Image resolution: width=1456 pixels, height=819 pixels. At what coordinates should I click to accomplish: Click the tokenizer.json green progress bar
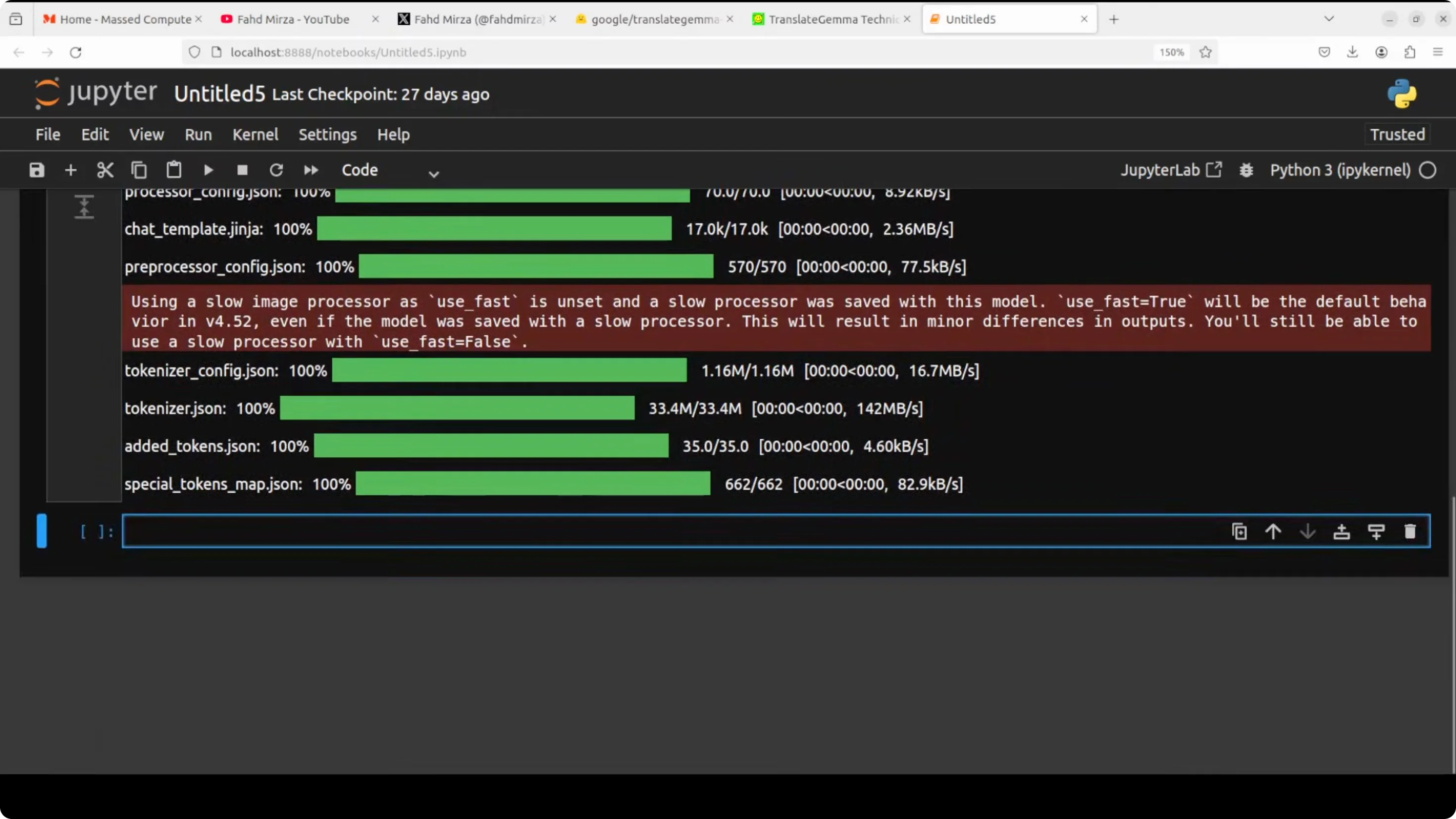point(457,408)
